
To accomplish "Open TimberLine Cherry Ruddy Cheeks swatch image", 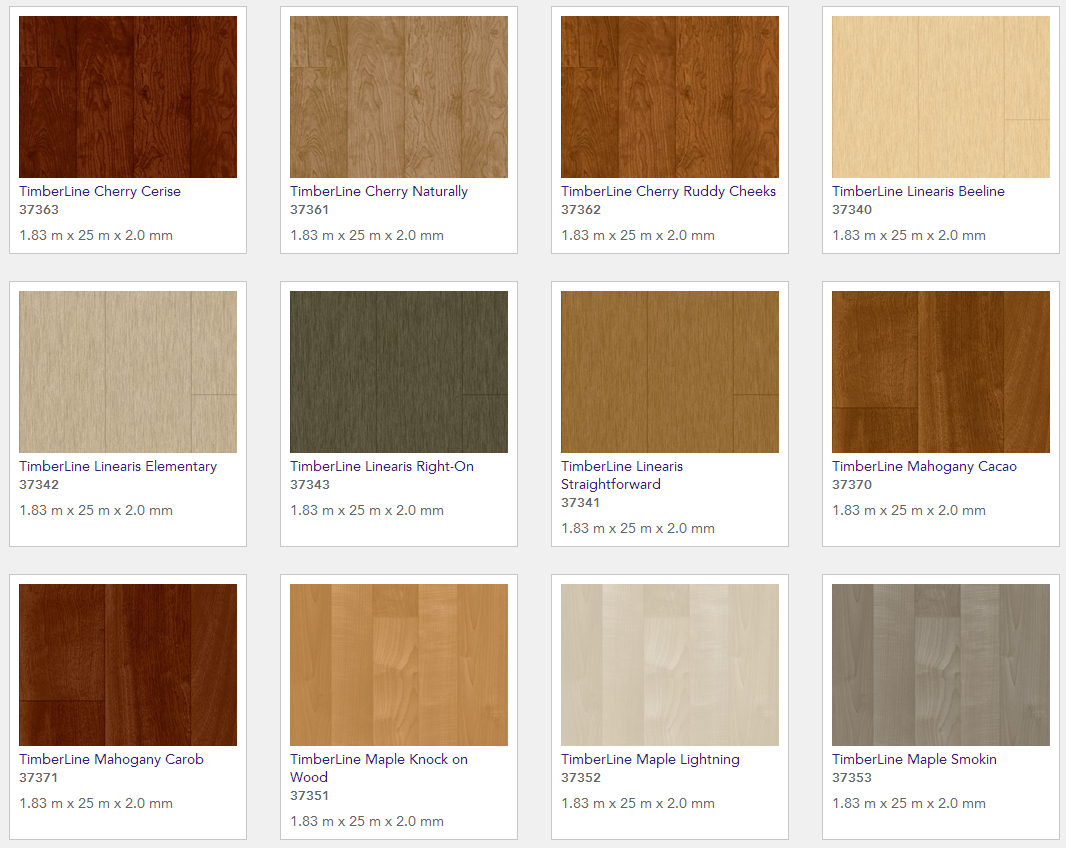I will 670,97.
